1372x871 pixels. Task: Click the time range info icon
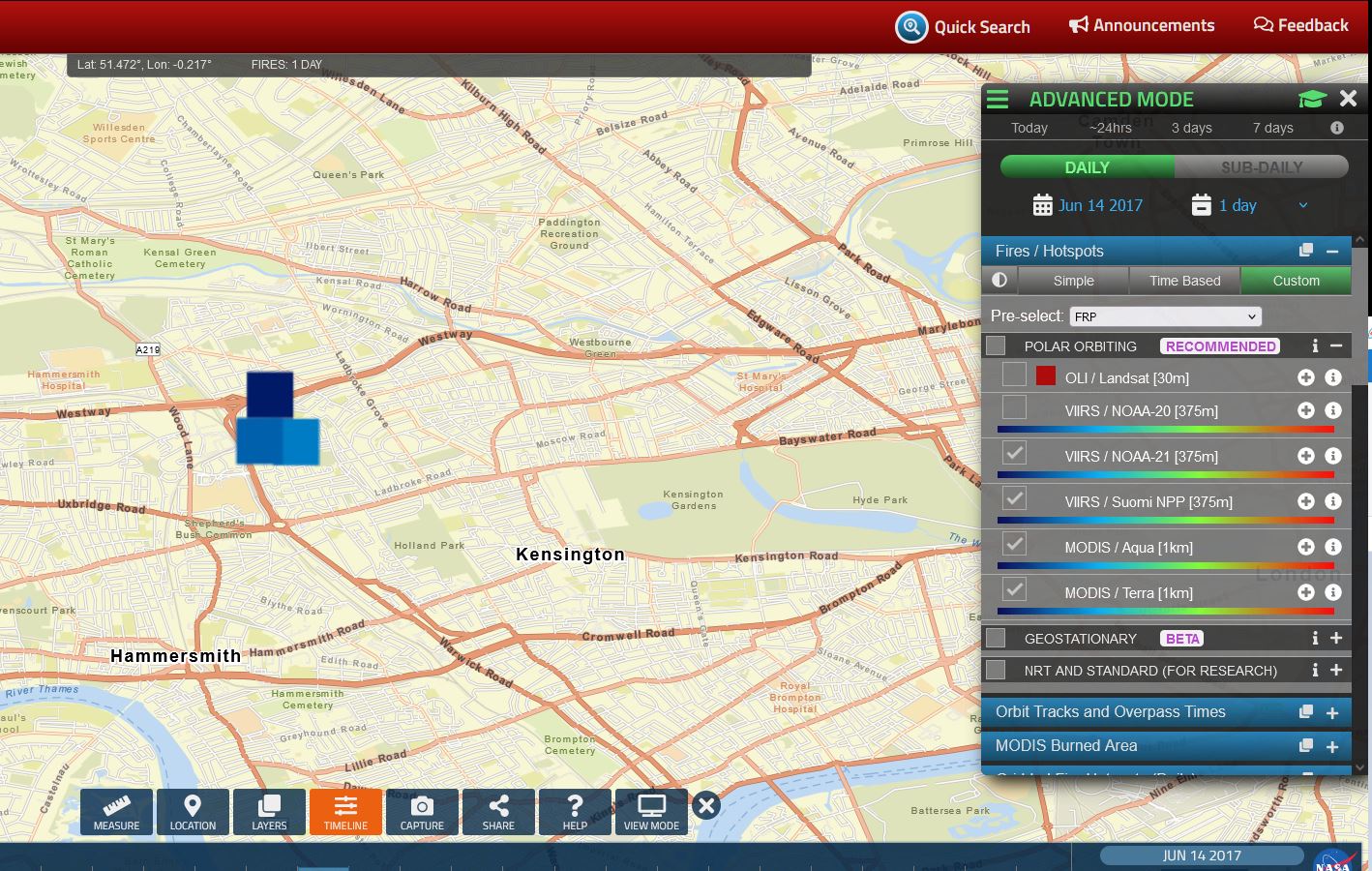pyautogui.click(x=1337, y=128)
